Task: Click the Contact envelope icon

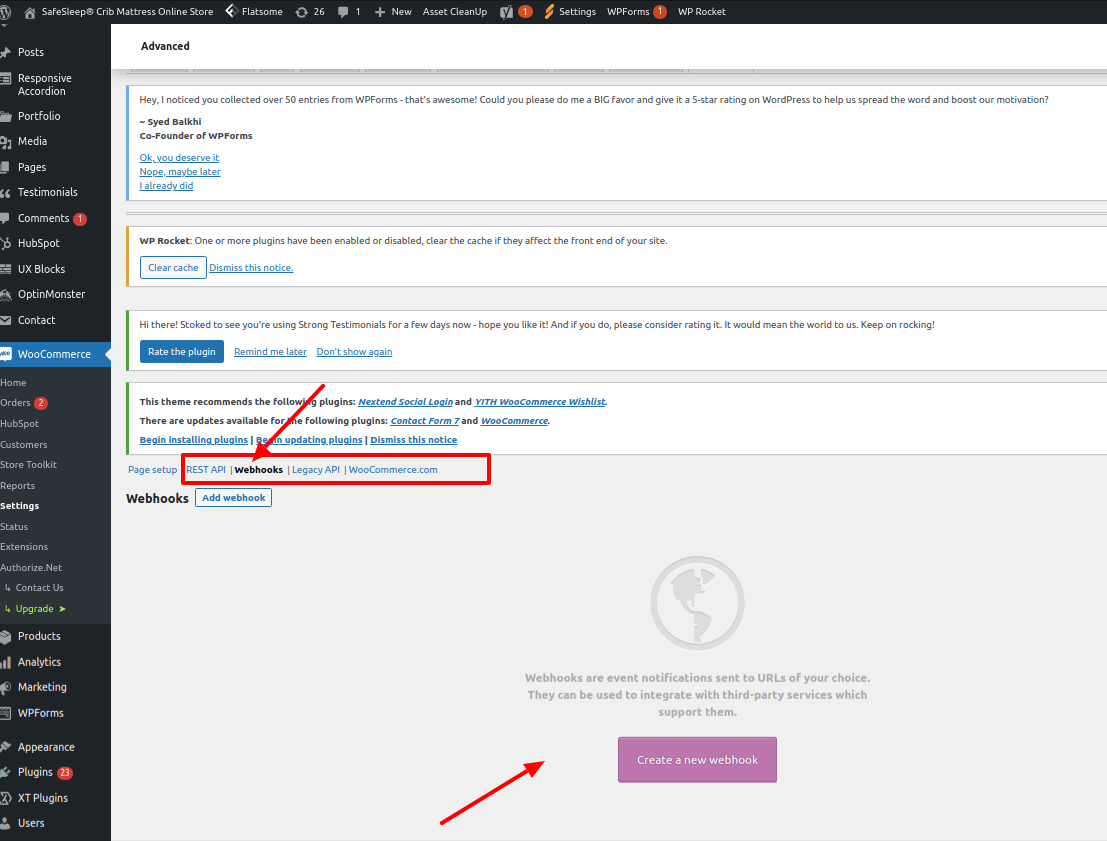Action: click(6, 321)
